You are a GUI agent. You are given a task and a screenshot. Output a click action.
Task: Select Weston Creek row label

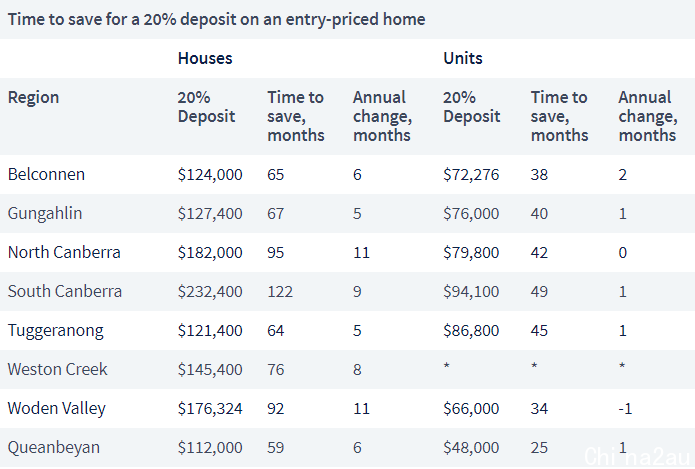click(58, 369)
